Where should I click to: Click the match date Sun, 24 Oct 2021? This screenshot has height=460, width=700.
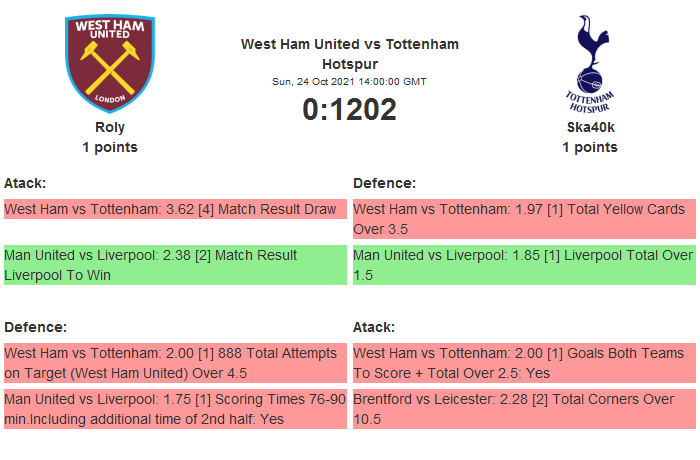pos(350,82)
